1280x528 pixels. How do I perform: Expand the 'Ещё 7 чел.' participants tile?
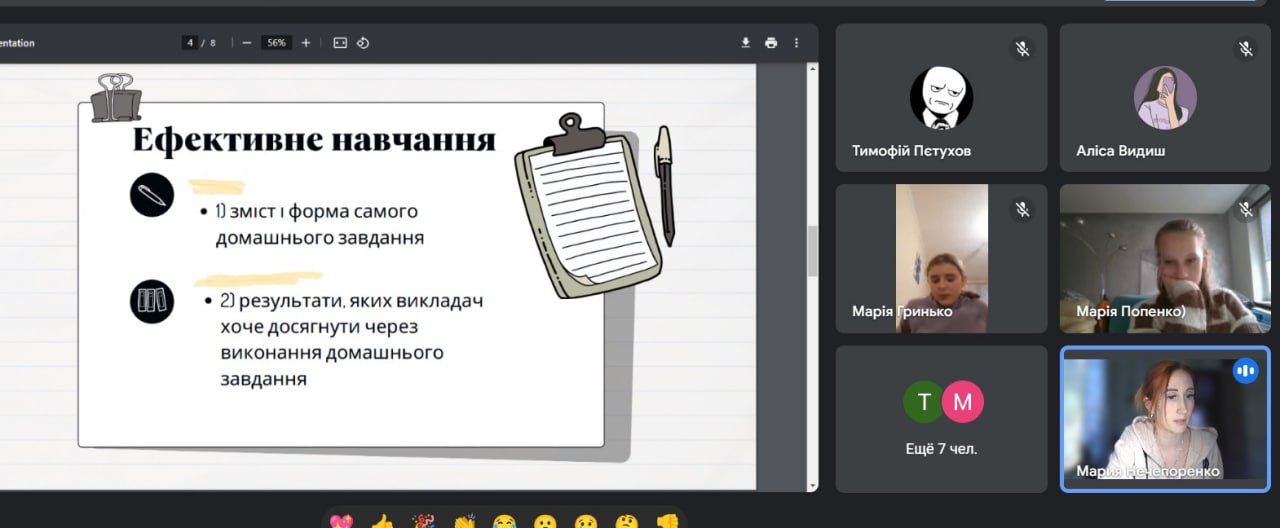(x=941, y=419)
